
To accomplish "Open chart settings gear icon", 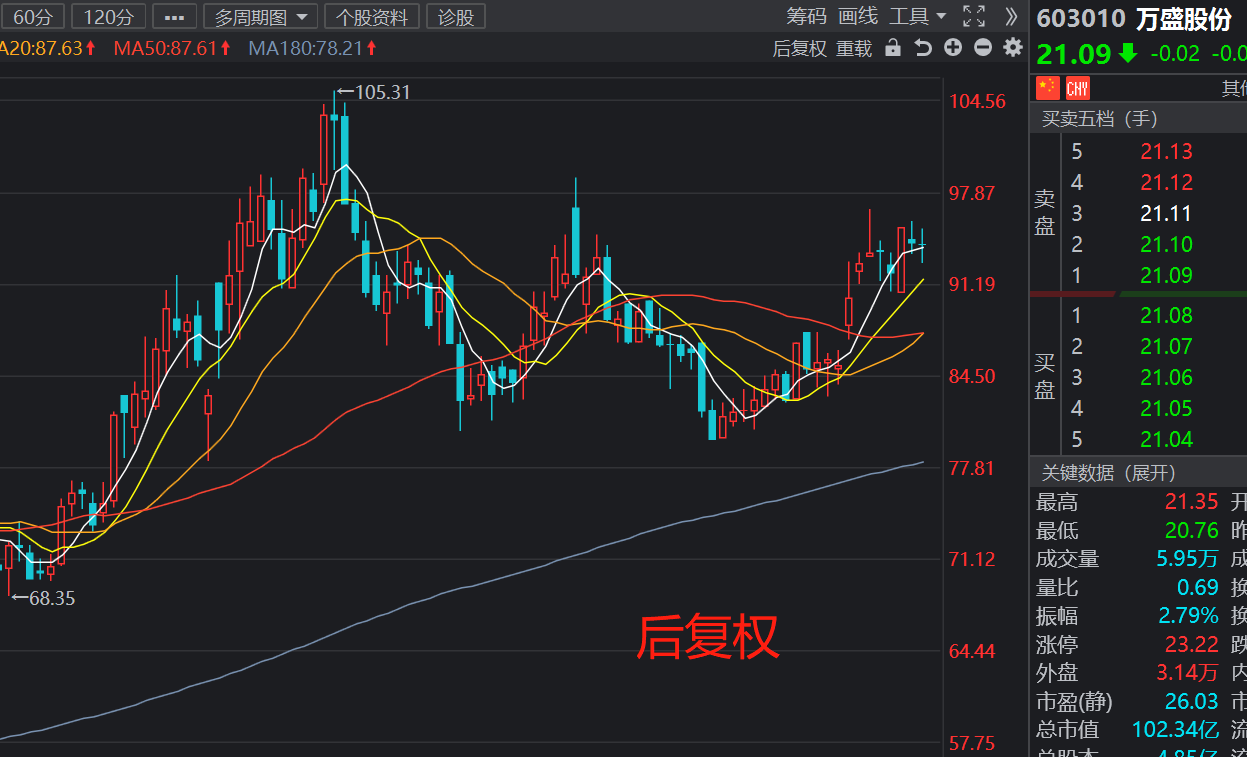I will 1013,48.
